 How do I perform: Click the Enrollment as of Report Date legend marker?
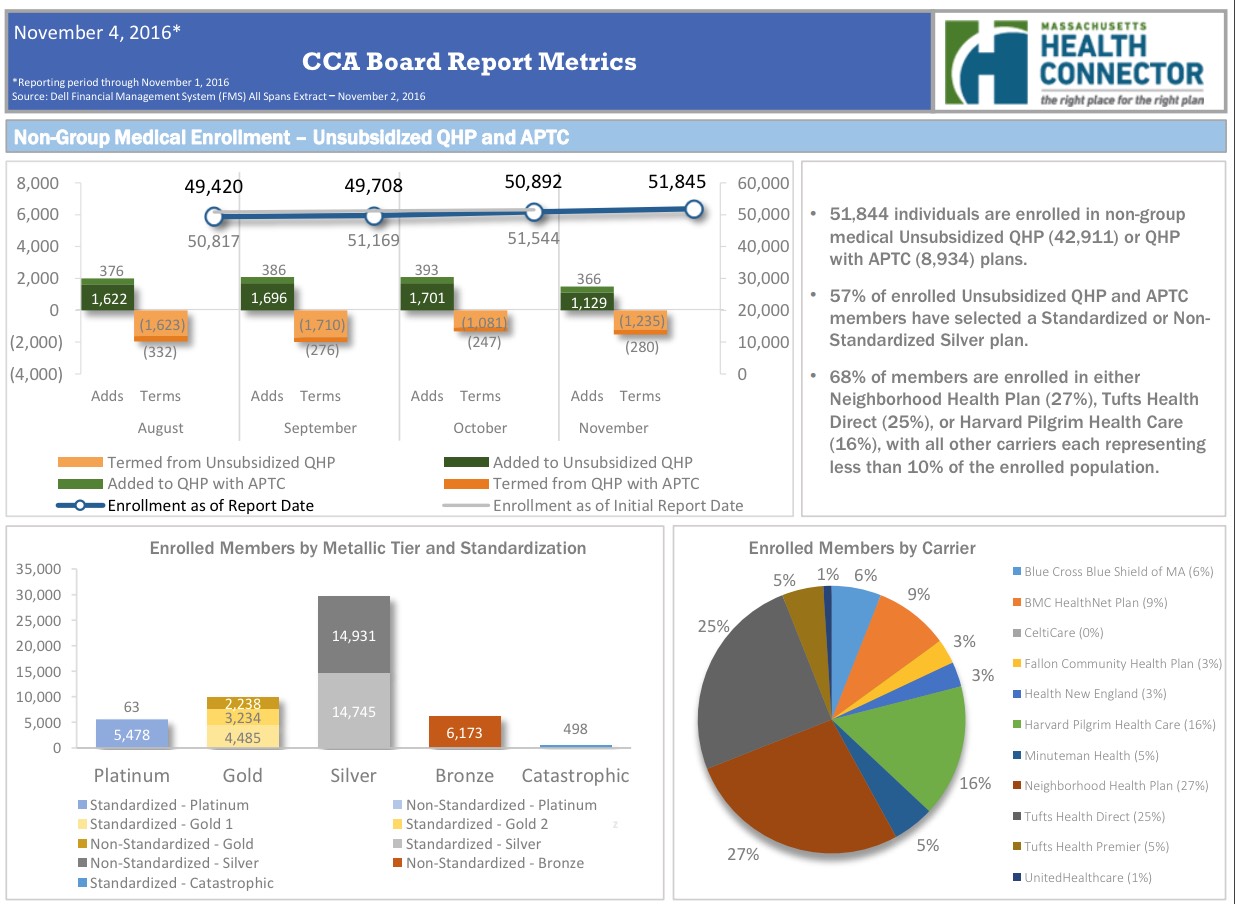pos(81,505)
